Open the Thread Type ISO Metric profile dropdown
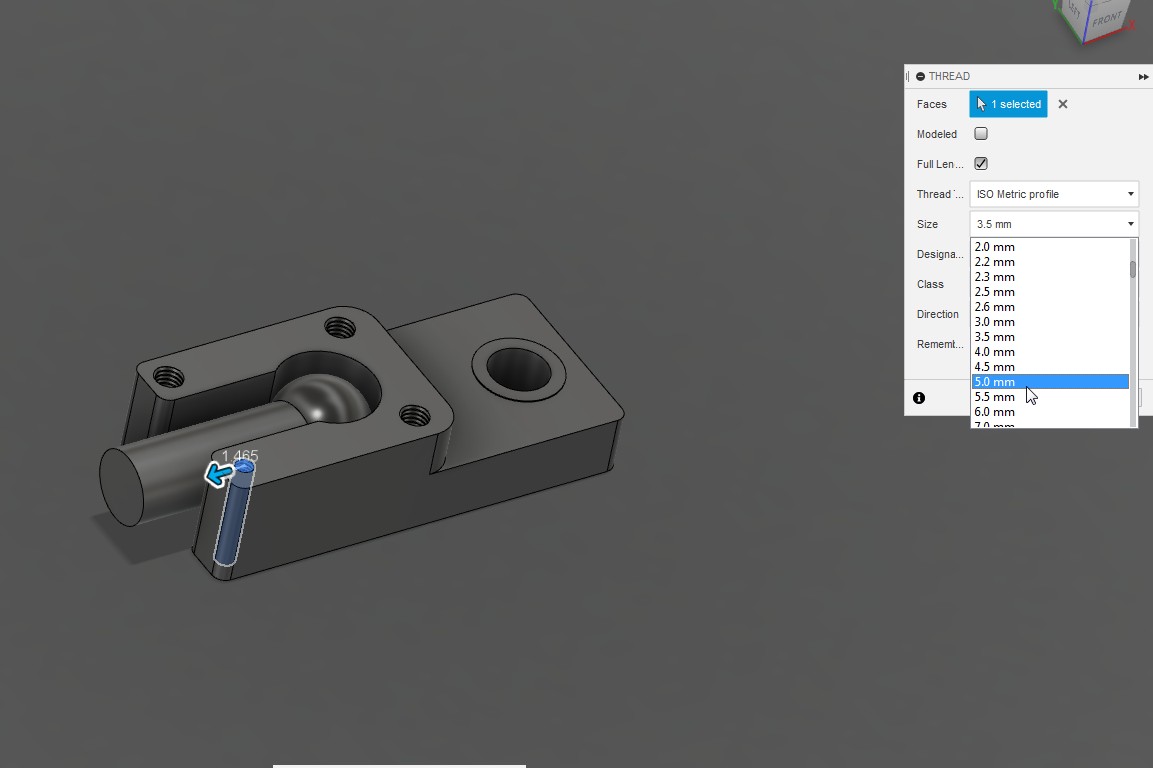Screen dimensions: 1153x768 [x=1054, y=194]
